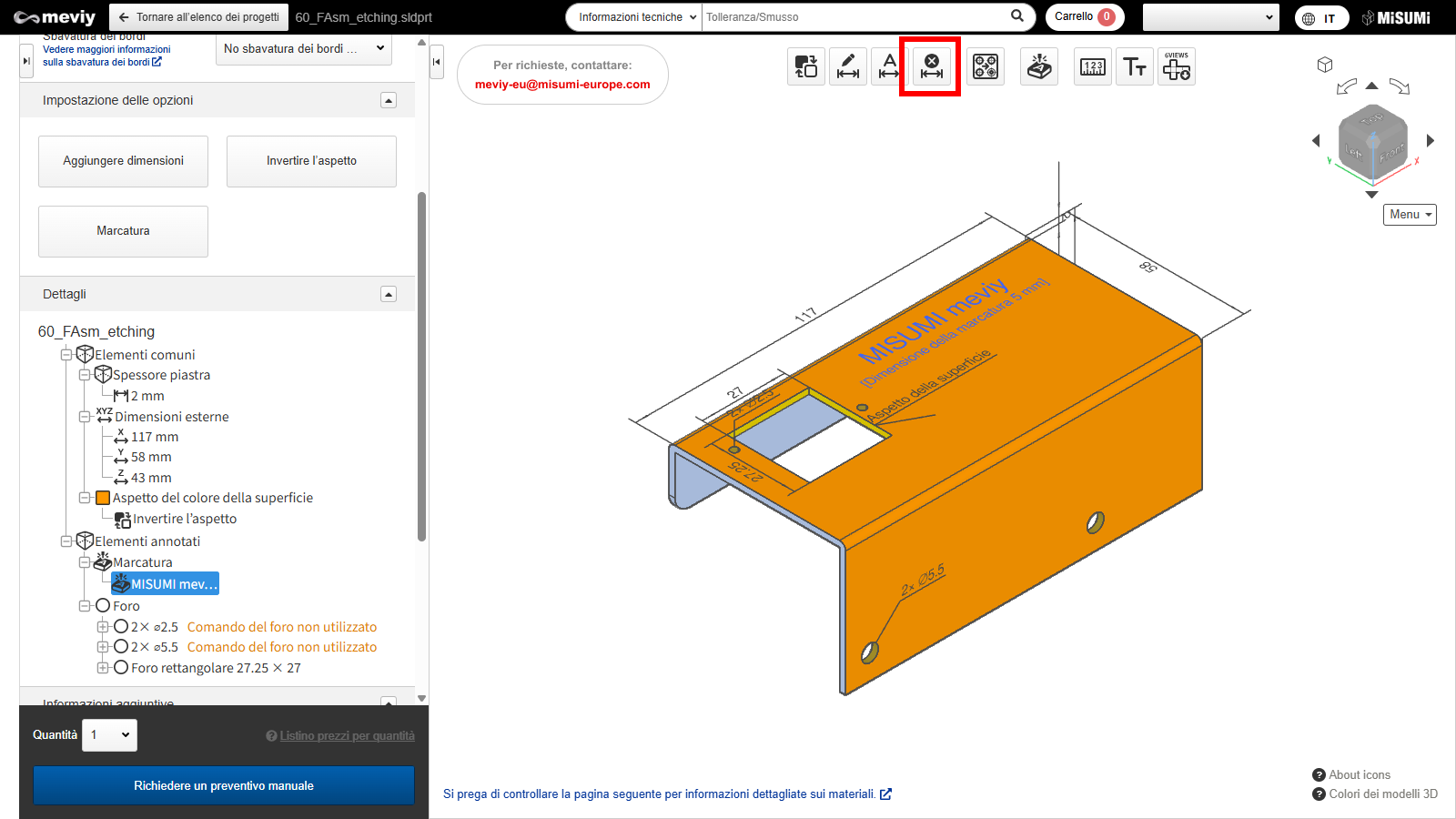The height and width of the screenshot is (819, 1456).
Task: Click the text size Tt icon
Action: (1135, 66)
